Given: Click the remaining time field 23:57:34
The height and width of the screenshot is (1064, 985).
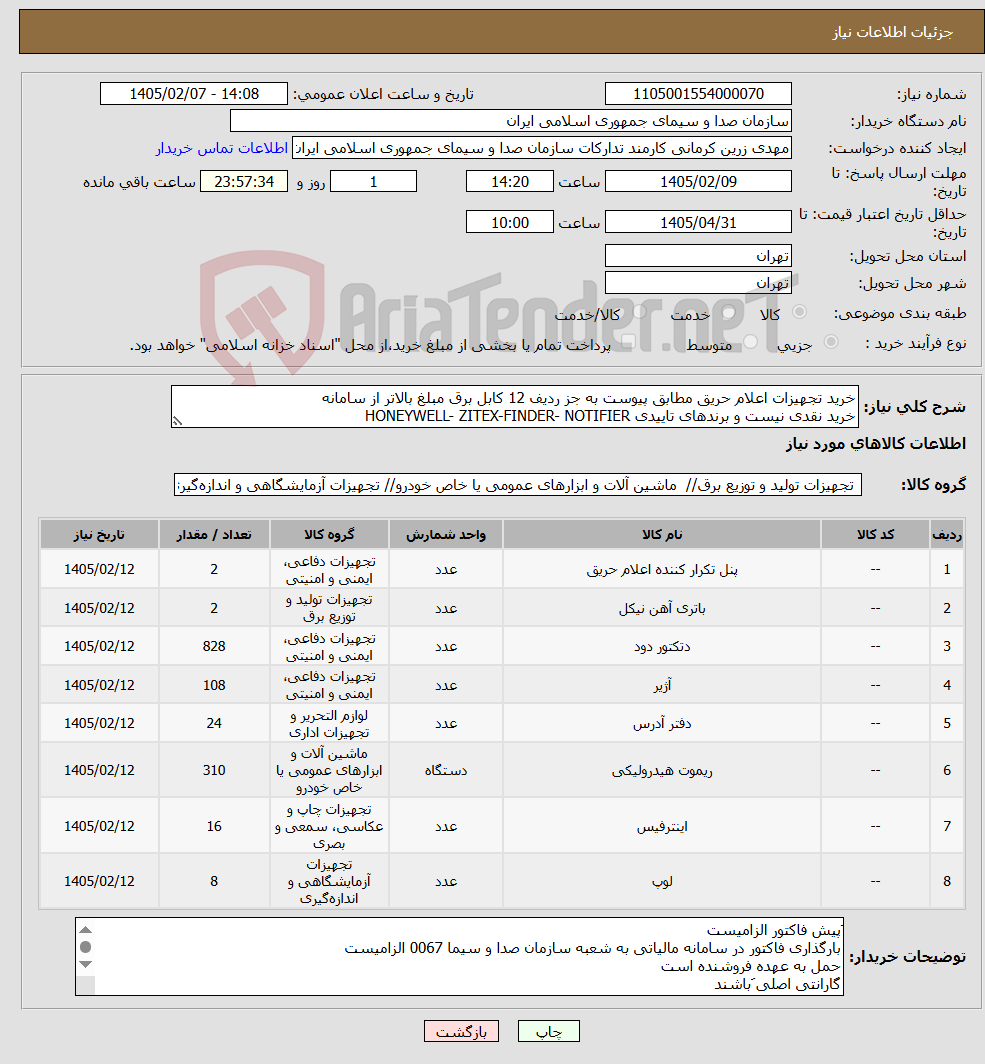Looking at the screenshot, I should pos(244,182).
